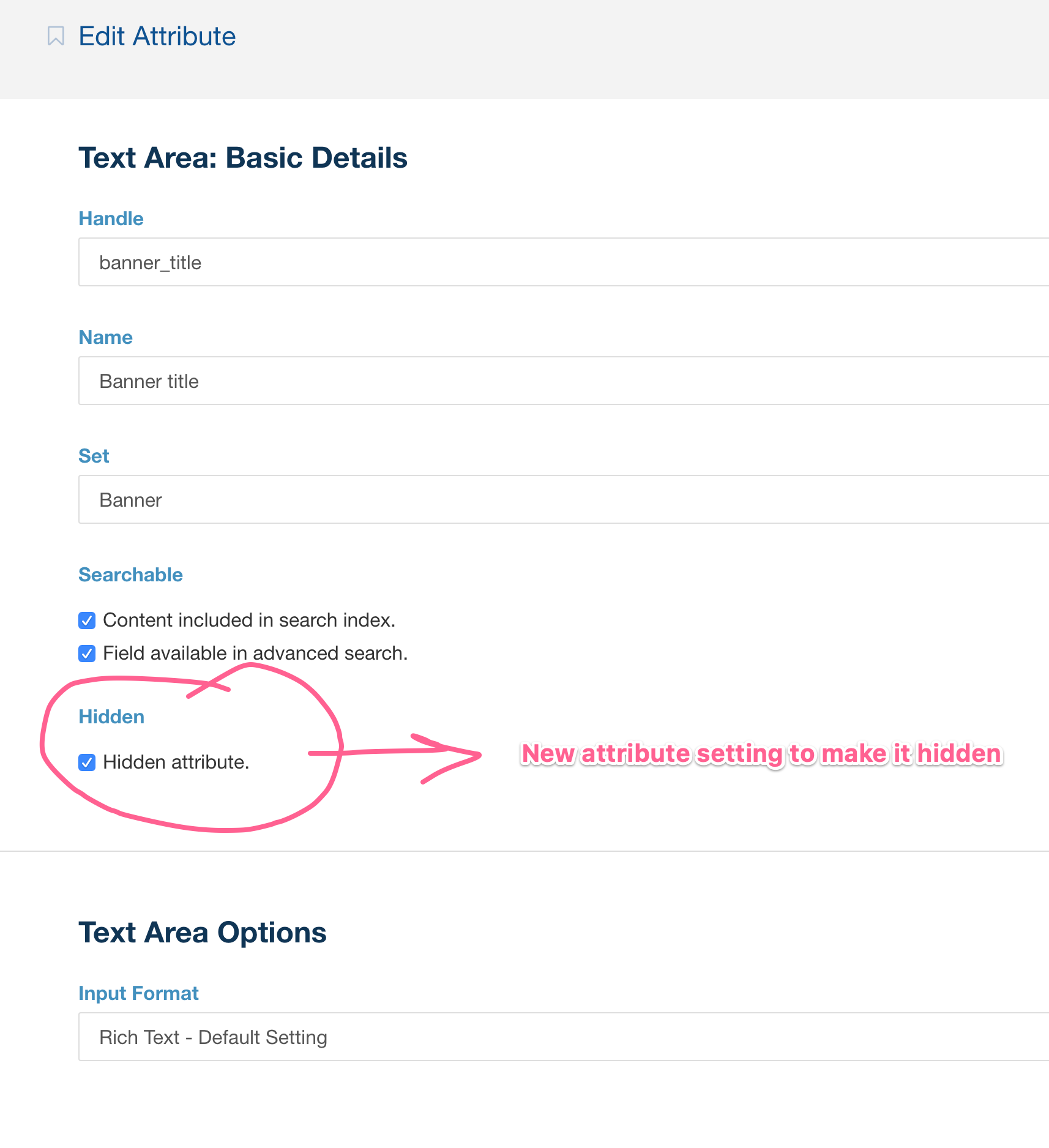Click the Handle section label
The width and height of the screenshot is (1049, 1148).
click(x=111, y=218)
